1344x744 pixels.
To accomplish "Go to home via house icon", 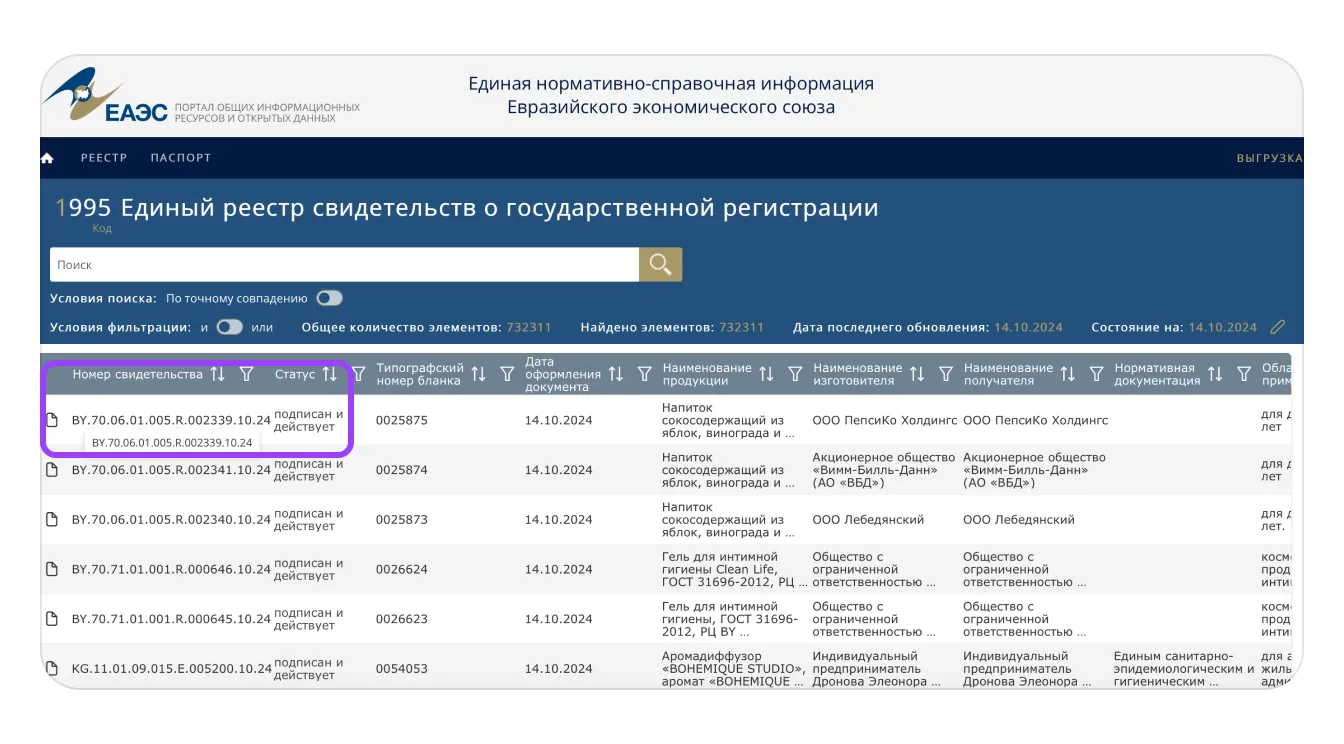I will (47, 158).
